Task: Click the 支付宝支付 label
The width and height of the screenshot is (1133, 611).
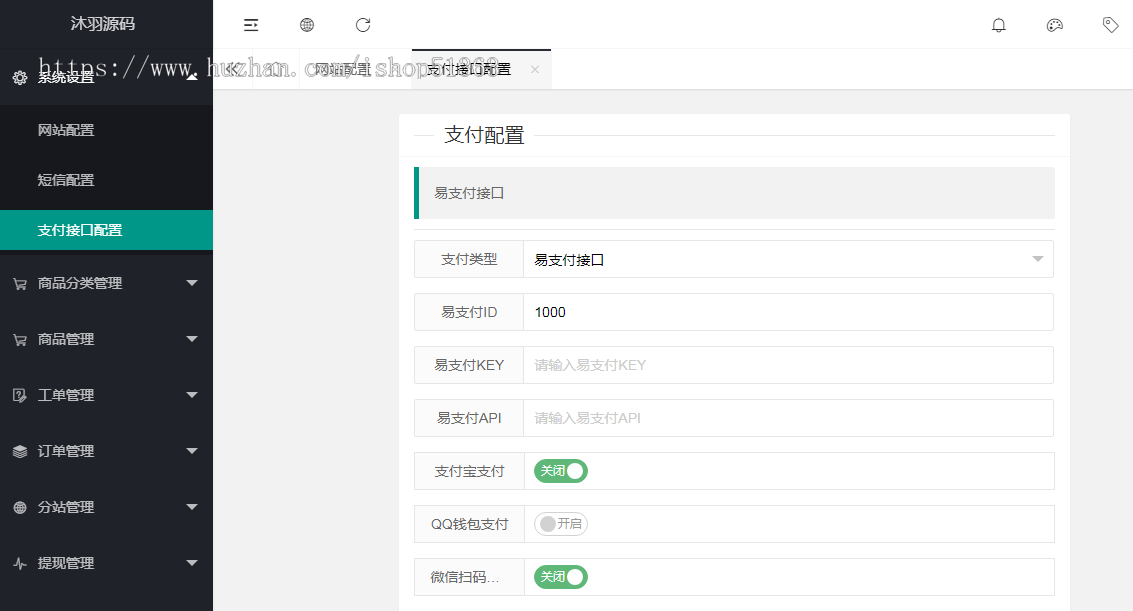Action: [x=469, y=472]
